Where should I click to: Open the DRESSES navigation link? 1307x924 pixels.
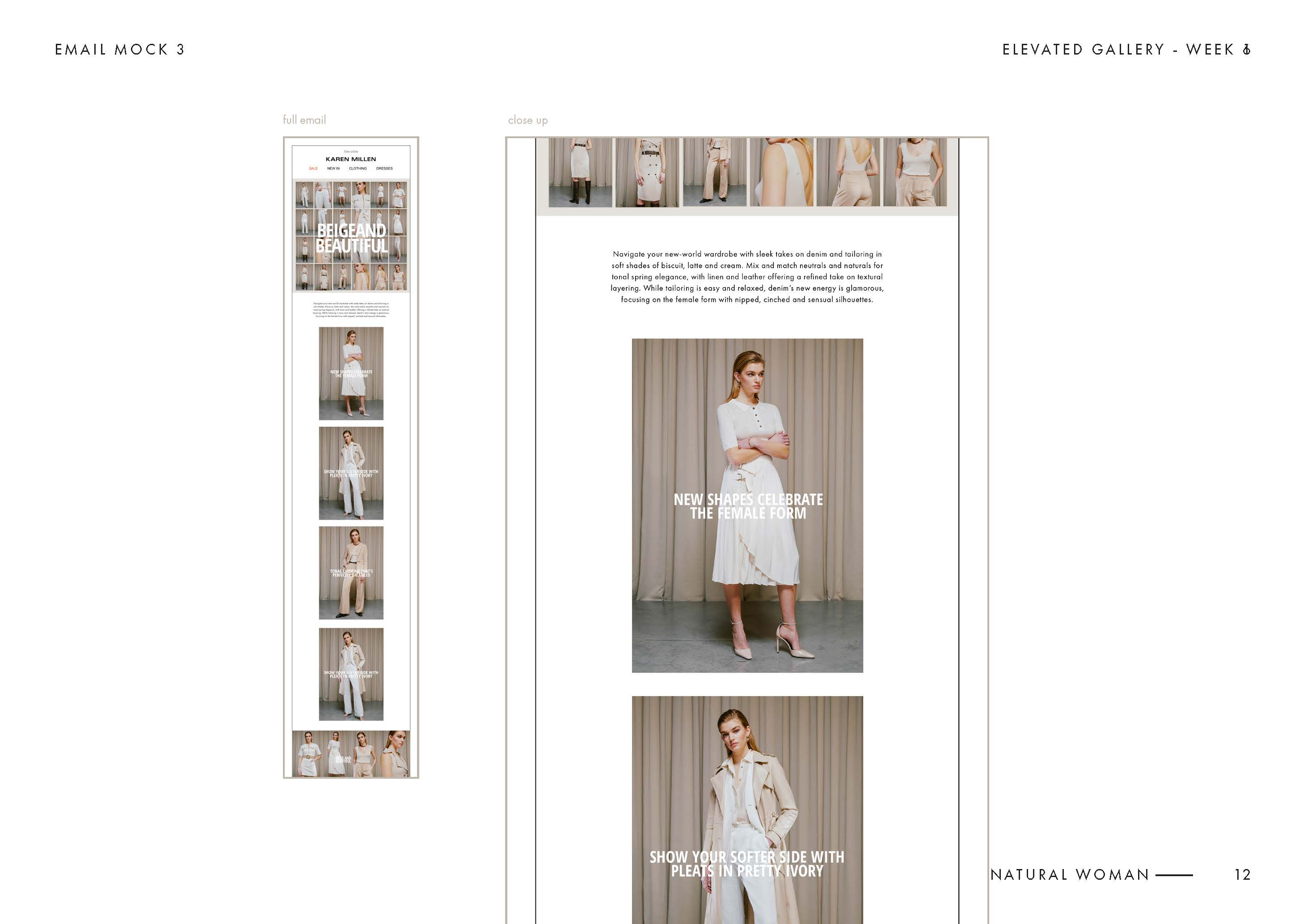(384, 169)
